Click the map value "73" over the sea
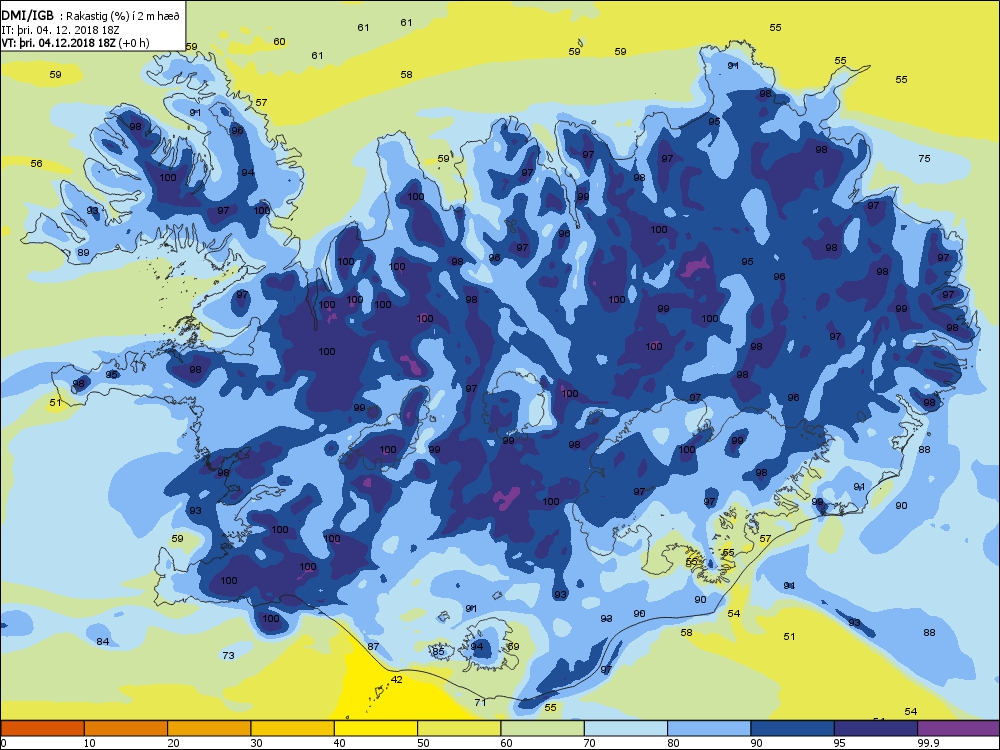The height and width of the screenshot is (750, 1000). tap(228, 655)
